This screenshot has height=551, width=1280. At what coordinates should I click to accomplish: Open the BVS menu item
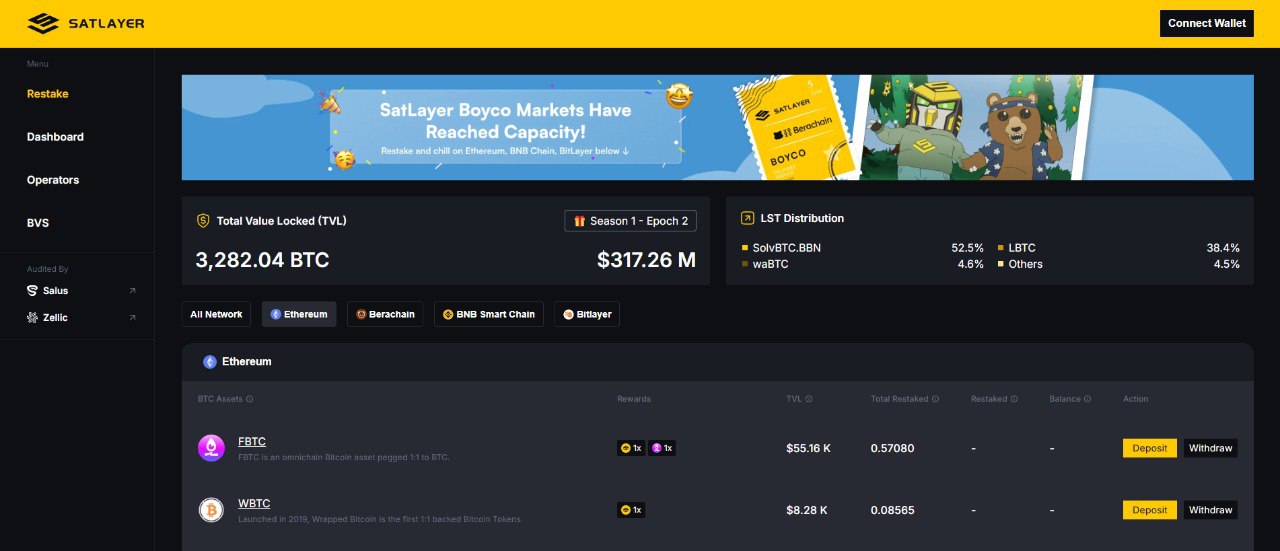click(x=38, y=223)
